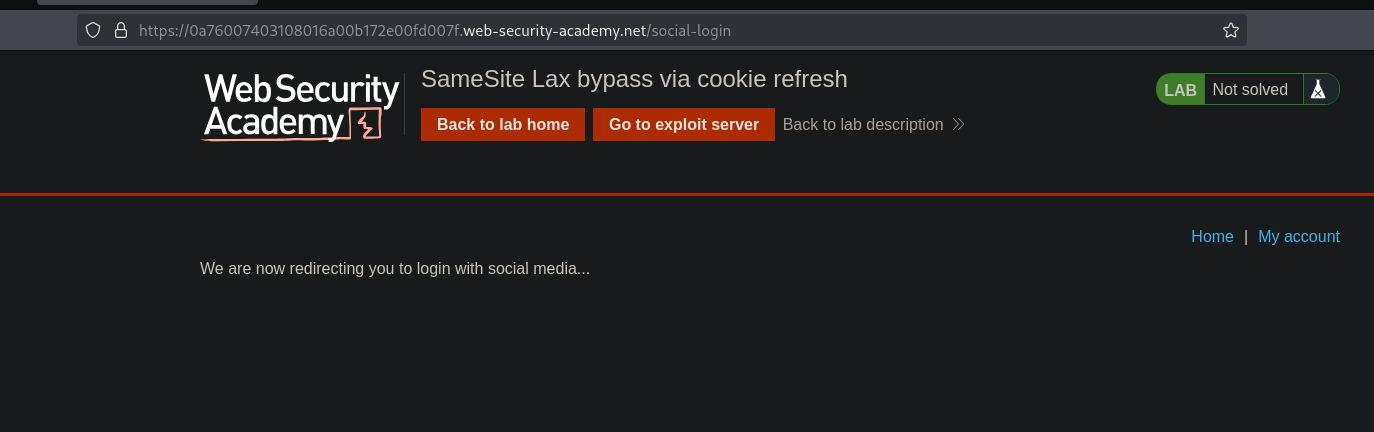Click the lab flask icon
This screenshot has width=1374, height=432.
click(x=1319, y=89)
